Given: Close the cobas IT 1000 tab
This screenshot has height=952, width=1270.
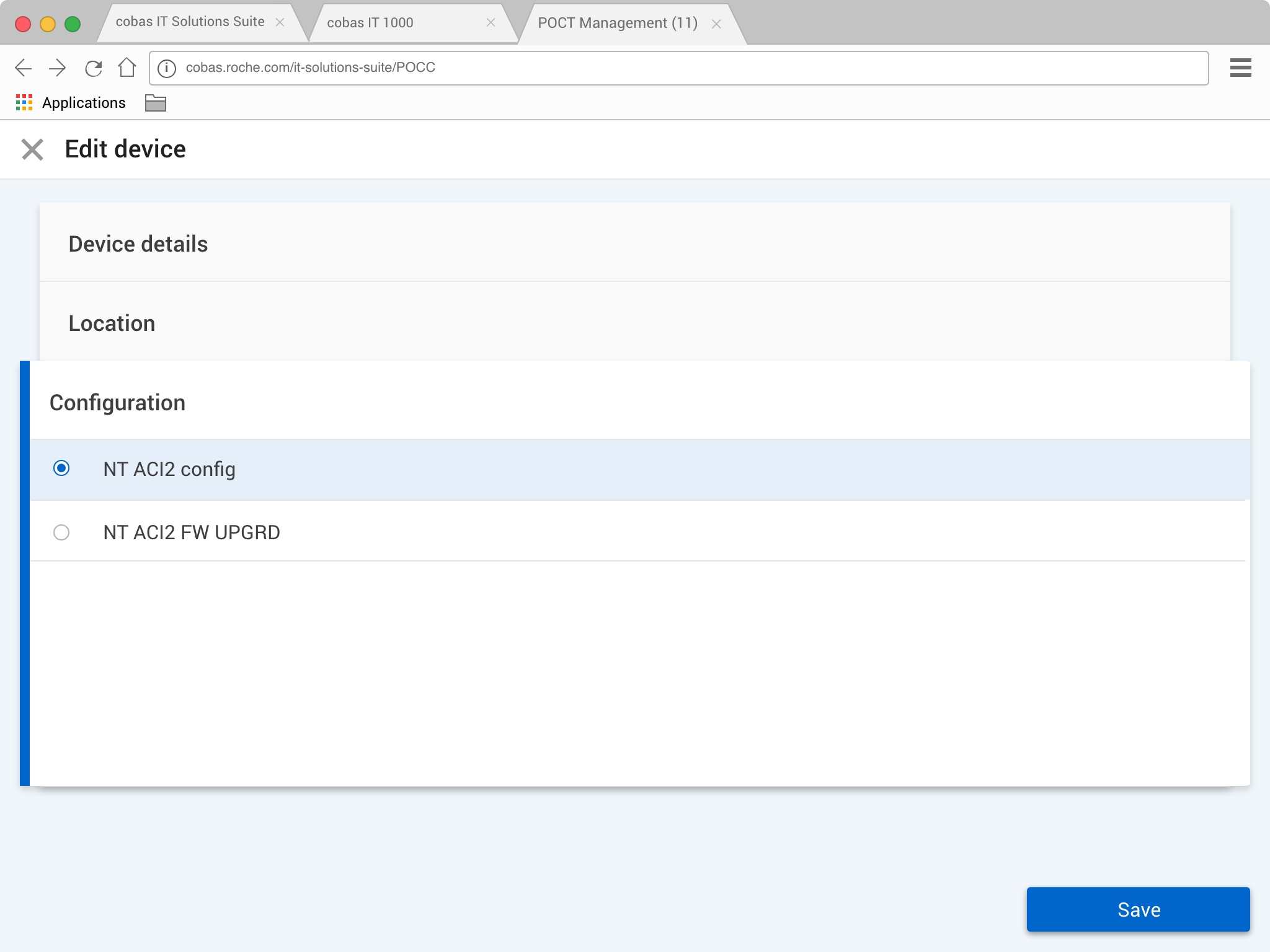Looking at the screenshot, I should pos(491,23).
